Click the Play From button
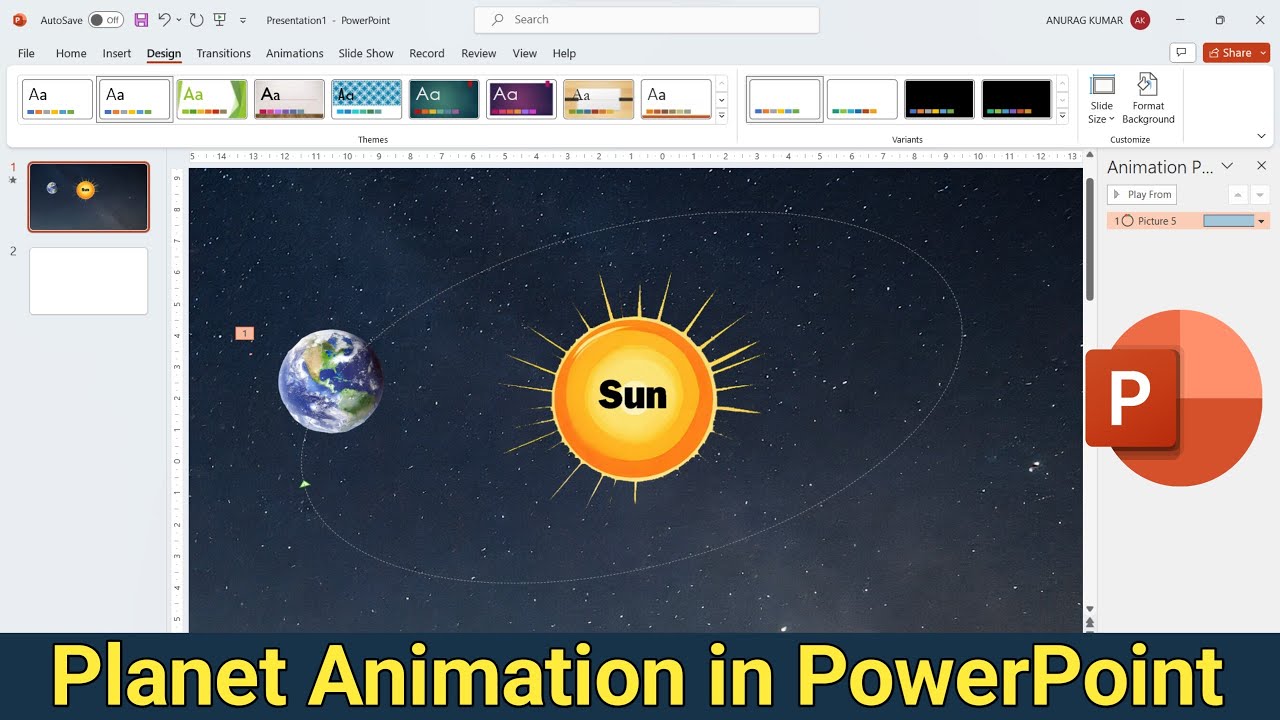 1142,195
